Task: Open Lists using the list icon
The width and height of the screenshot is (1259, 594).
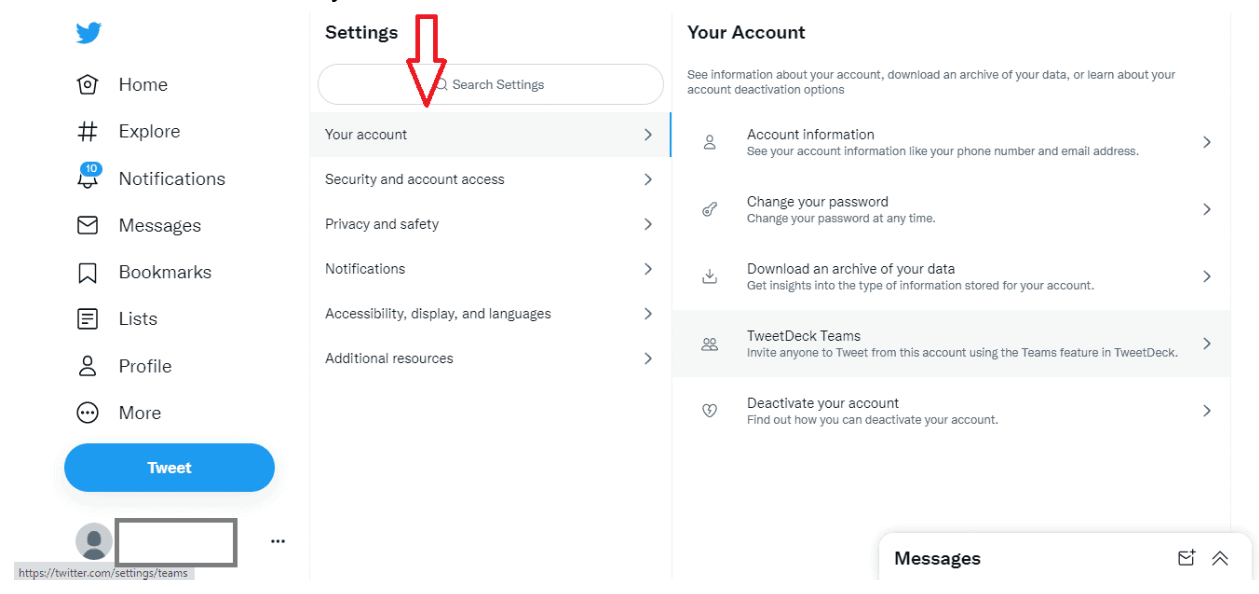Action: point(89,318)
